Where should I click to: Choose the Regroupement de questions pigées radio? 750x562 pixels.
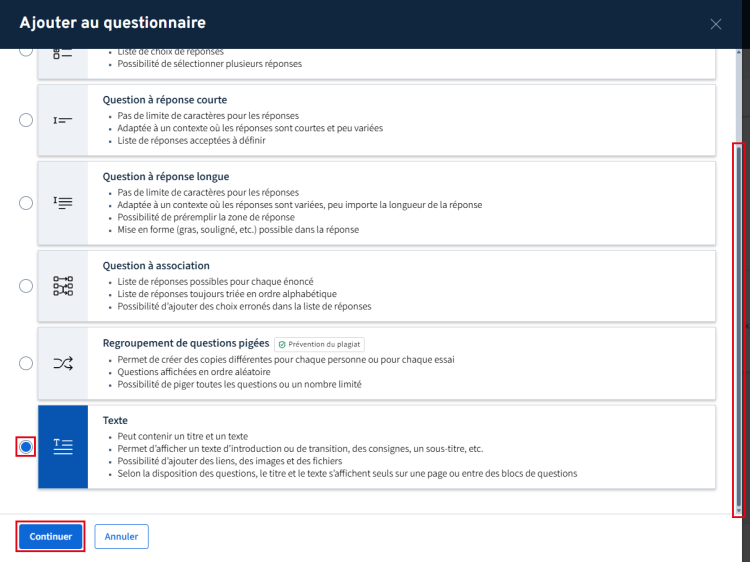(x=26, y=363)
